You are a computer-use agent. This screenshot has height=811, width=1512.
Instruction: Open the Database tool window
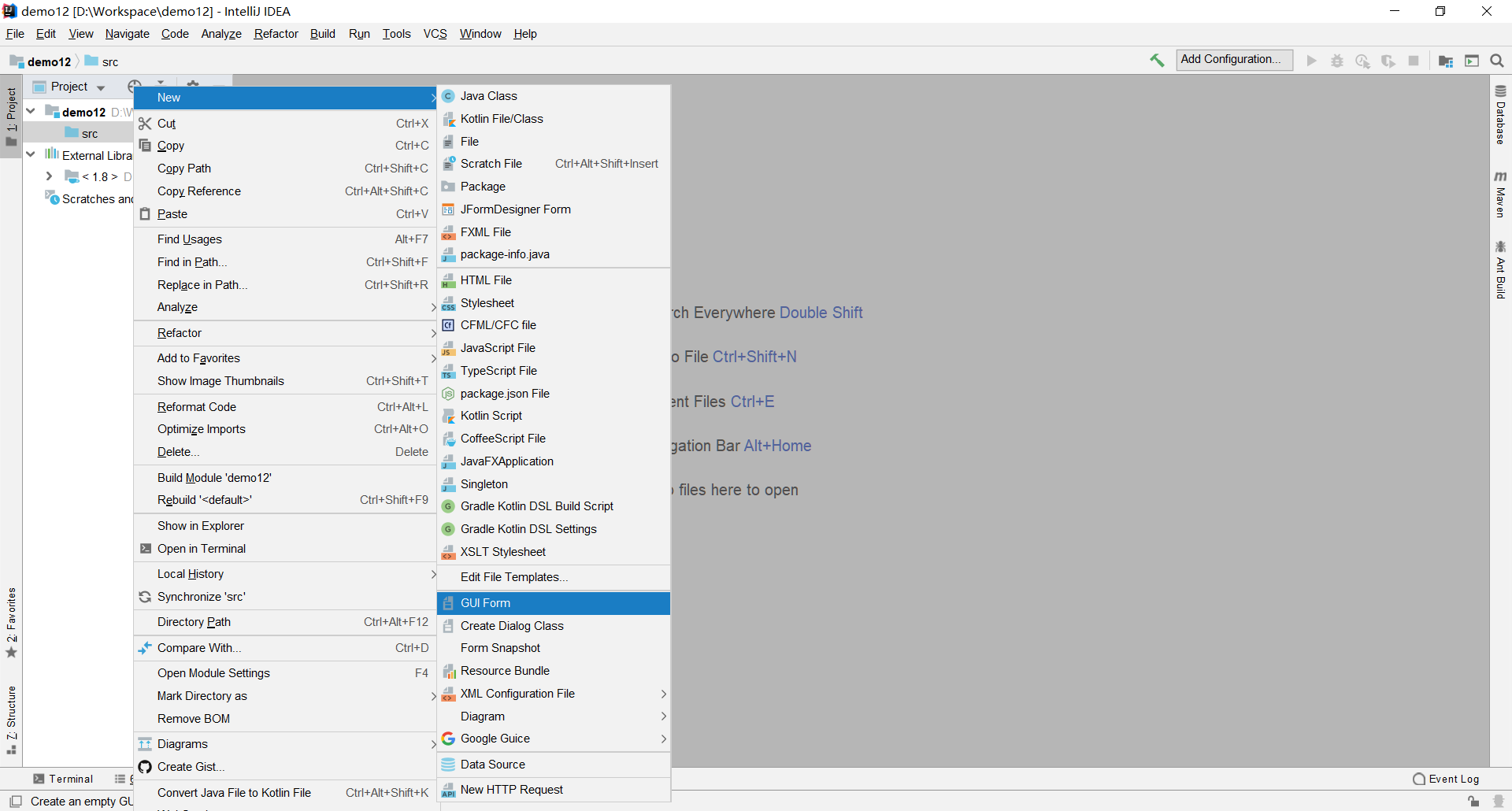tap(1500, 115)
